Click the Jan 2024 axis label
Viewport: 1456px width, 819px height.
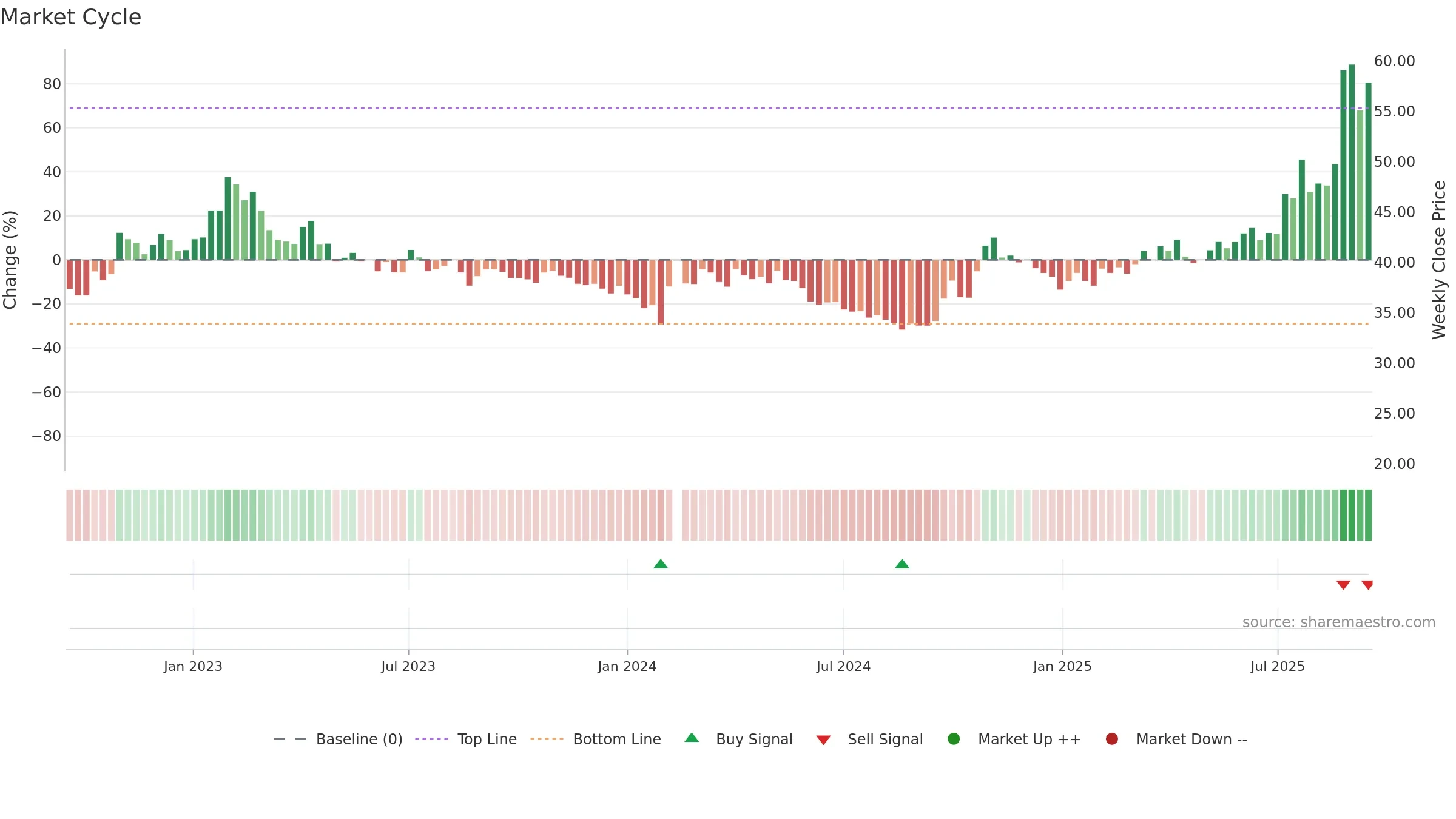pos(627,667)
